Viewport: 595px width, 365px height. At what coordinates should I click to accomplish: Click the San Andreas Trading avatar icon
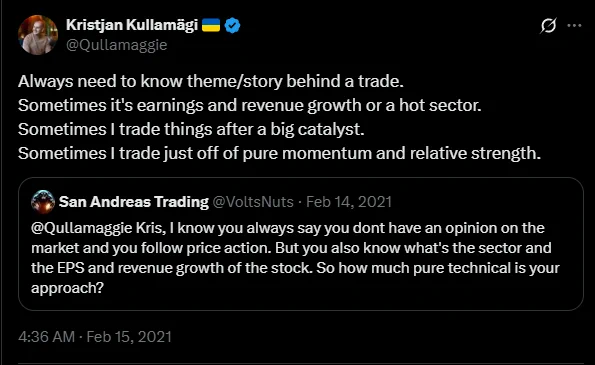pos(43,201)
